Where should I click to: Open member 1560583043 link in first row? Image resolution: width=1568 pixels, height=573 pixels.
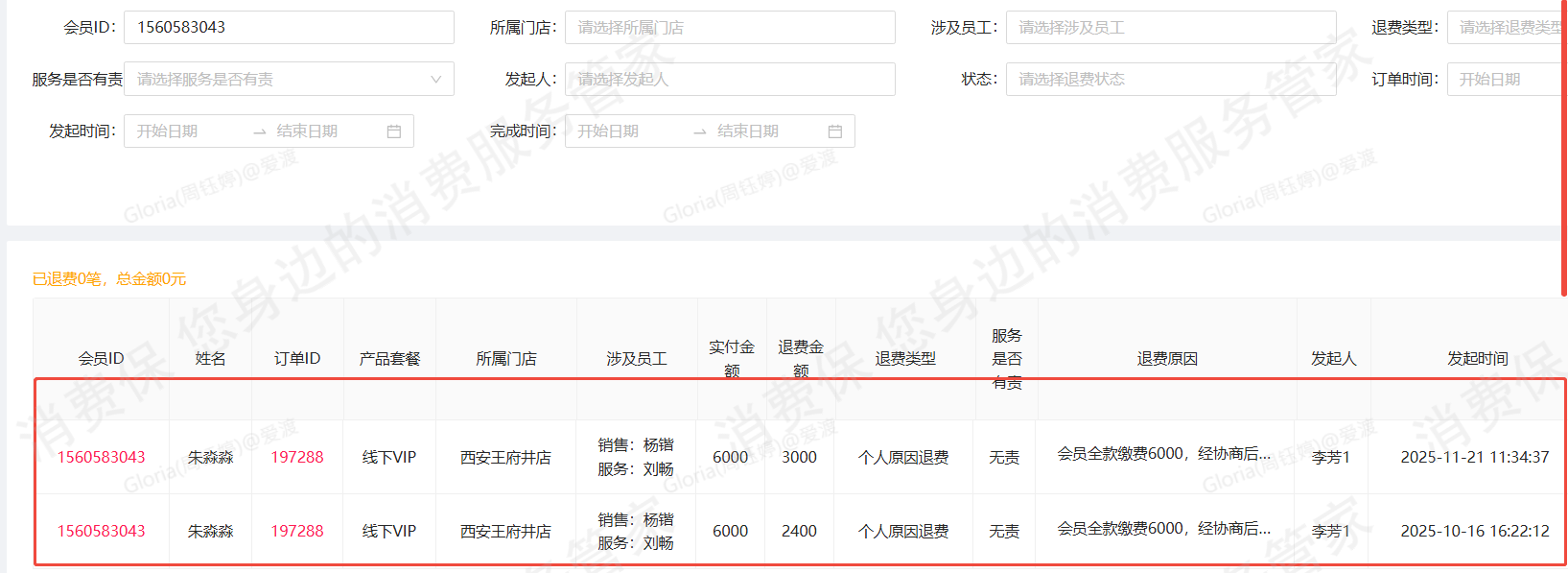(101, 457)
